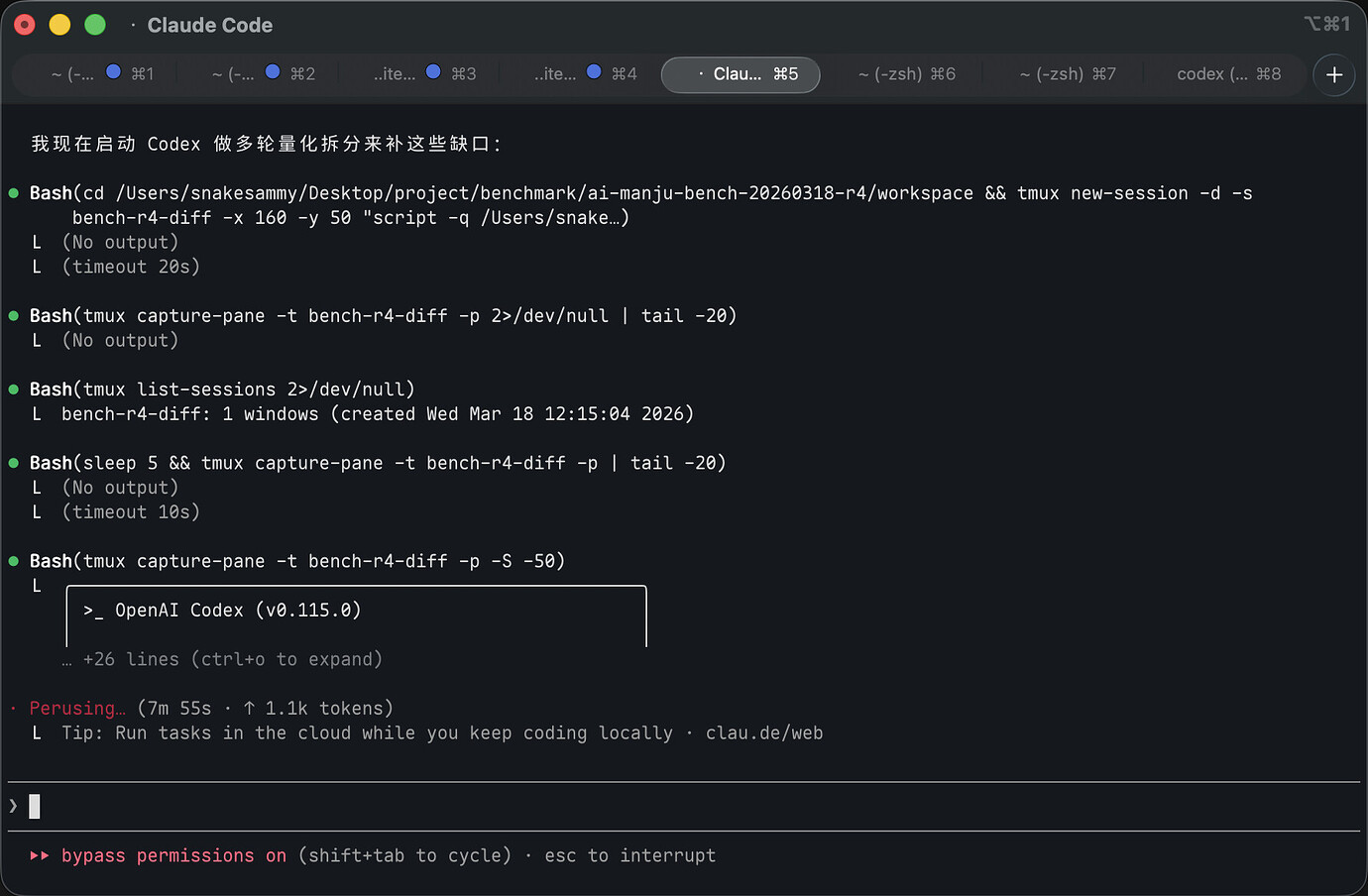Click the 'esc to interrupt' hint
This screenshot has height=896, width=1368.
click(x=629, y=855)
